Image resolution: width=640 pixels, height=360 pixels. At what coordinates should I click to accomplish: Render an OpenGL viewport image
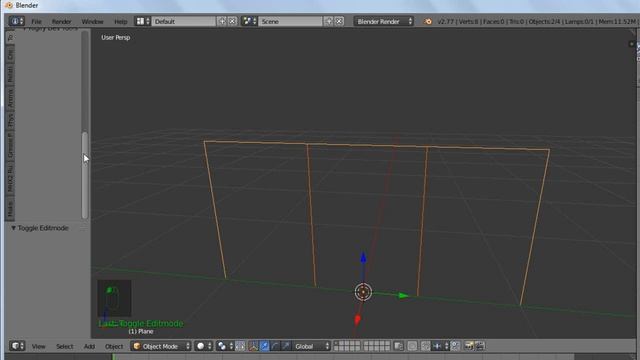coord(469,346)
